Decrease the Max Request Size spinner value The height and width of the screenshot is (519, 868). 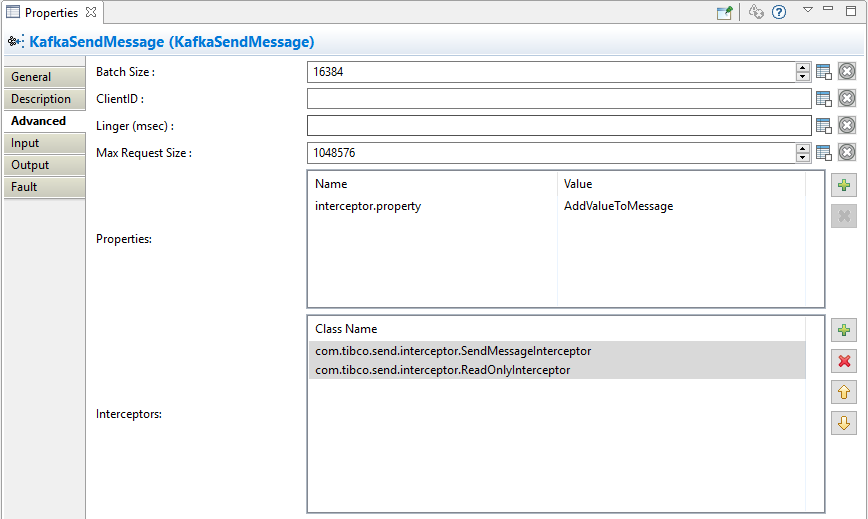tap(802, 157)
